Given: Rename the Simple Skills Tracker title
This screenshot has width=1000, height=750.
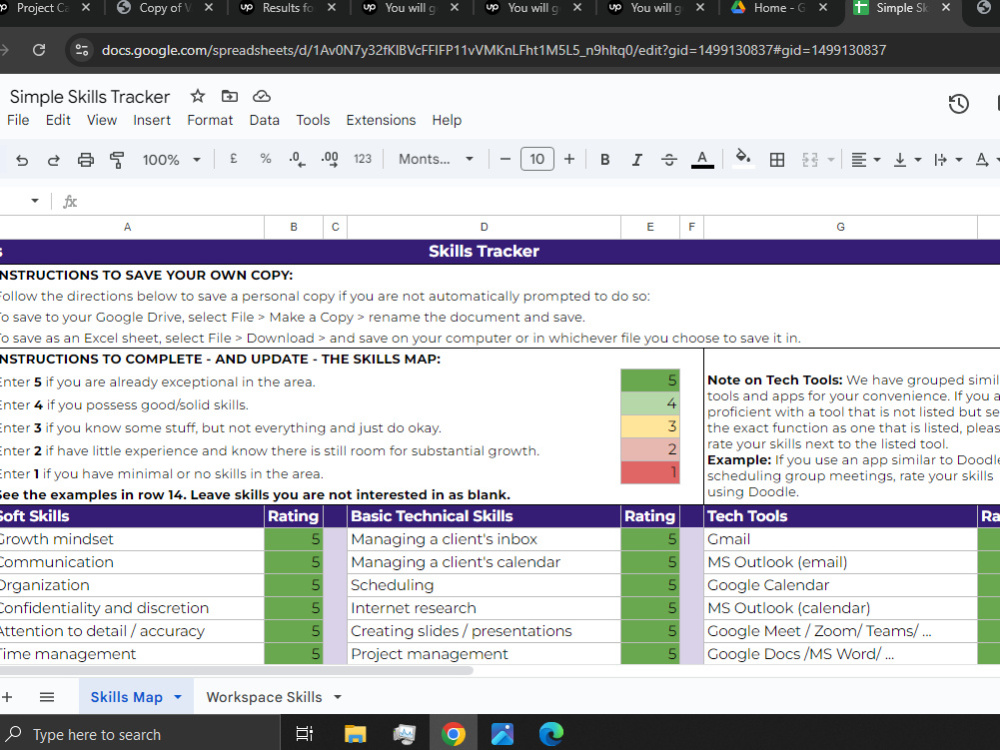Looking at the screenshot, I should (90, 97).
